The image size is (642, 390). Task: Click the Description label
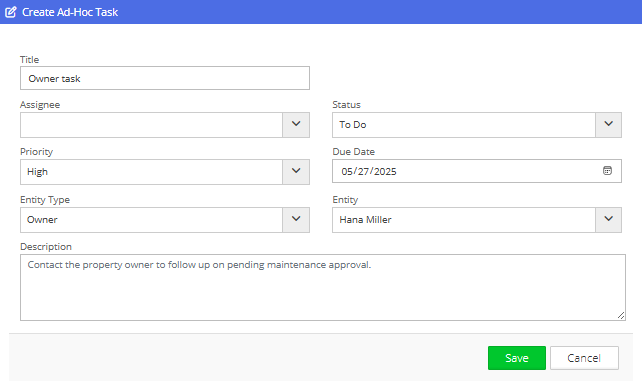click(46, 247)
